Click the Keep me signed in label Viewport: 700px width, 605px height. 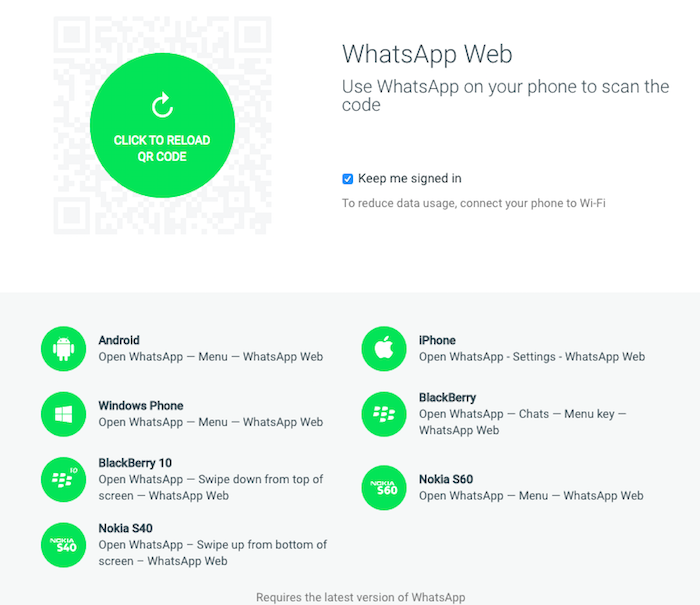(409, 179)
